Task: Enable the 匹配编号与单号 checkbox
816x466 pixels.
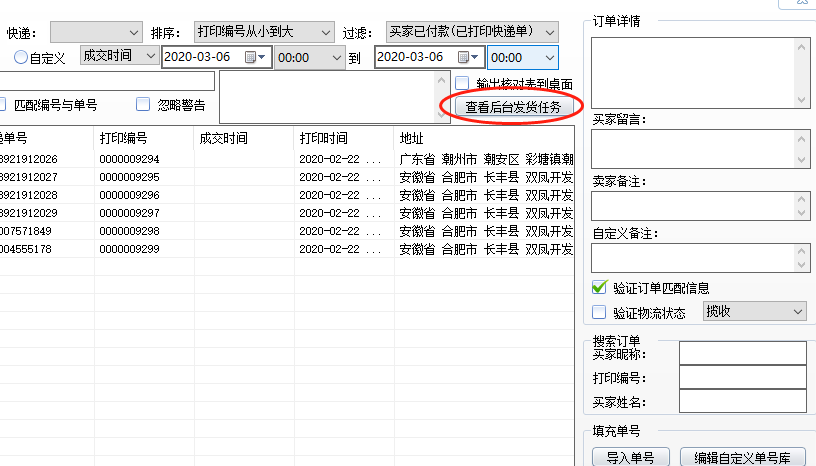Action: click(3, 104)
